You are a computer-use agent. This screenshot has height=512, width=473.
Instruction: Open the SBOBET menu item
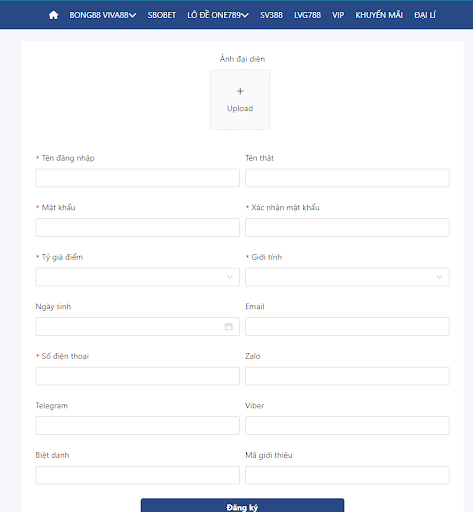click(x=162, y=15)
